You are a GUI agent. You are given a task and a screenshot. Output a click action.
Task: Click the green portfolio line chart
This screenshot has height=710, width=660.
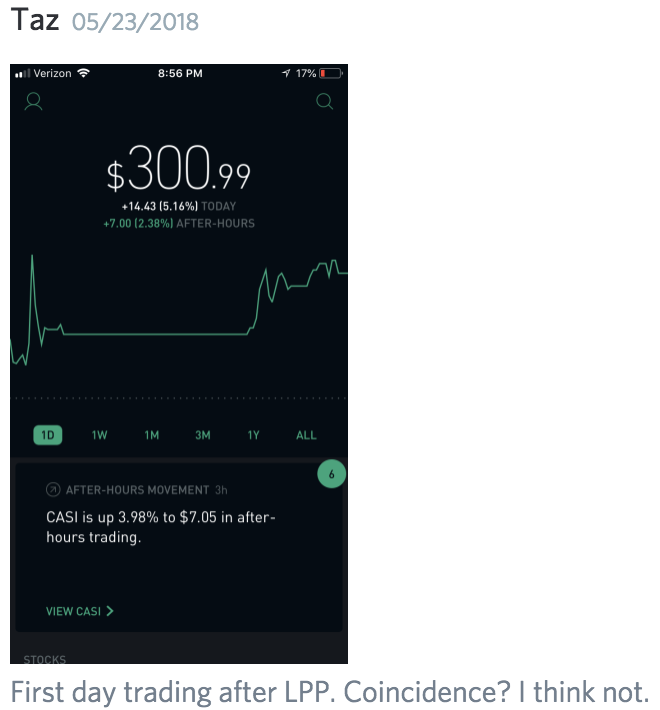pyautogui.click(x=150, y=333)
